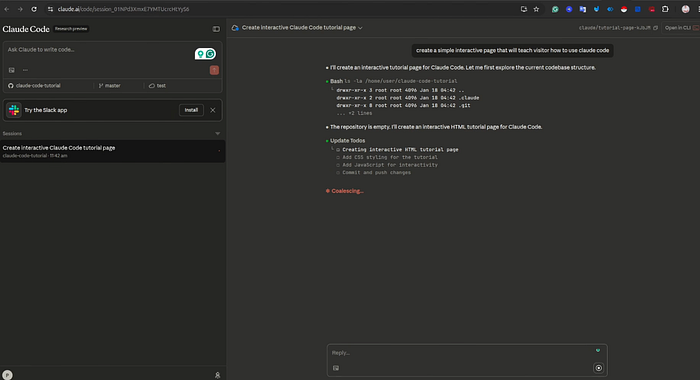Click the person icon at sidebar bottom
700x380 pixels.
(x=217, y=375)
